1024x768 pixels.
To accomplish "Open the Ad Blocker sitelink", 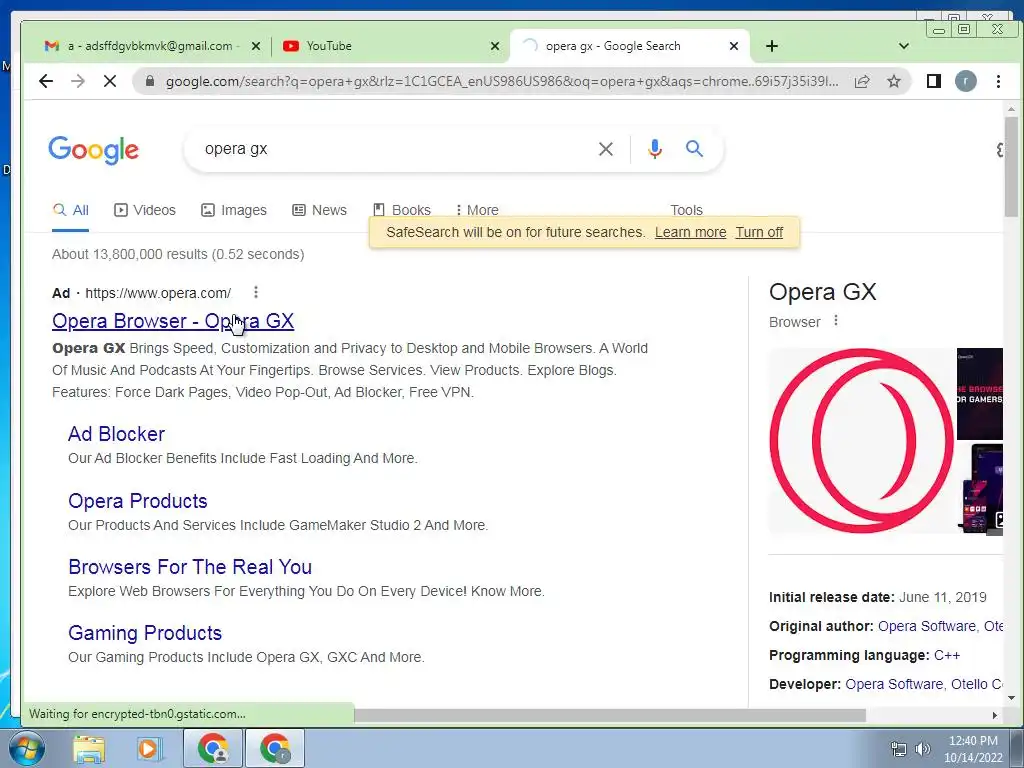I will coord(117,434).
